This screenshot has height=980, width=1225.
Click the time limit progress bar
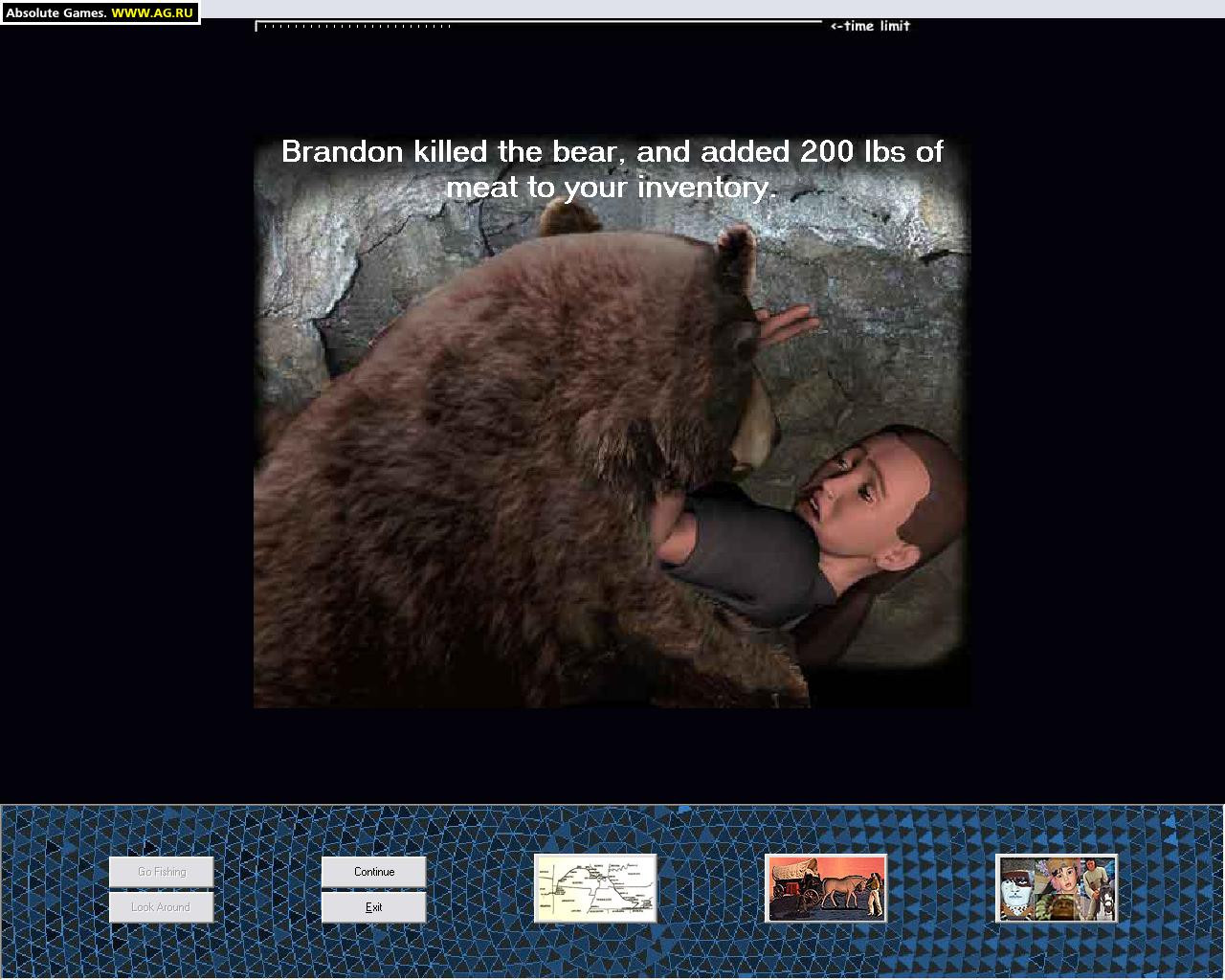pyautogui.click(x=538, y=25)
